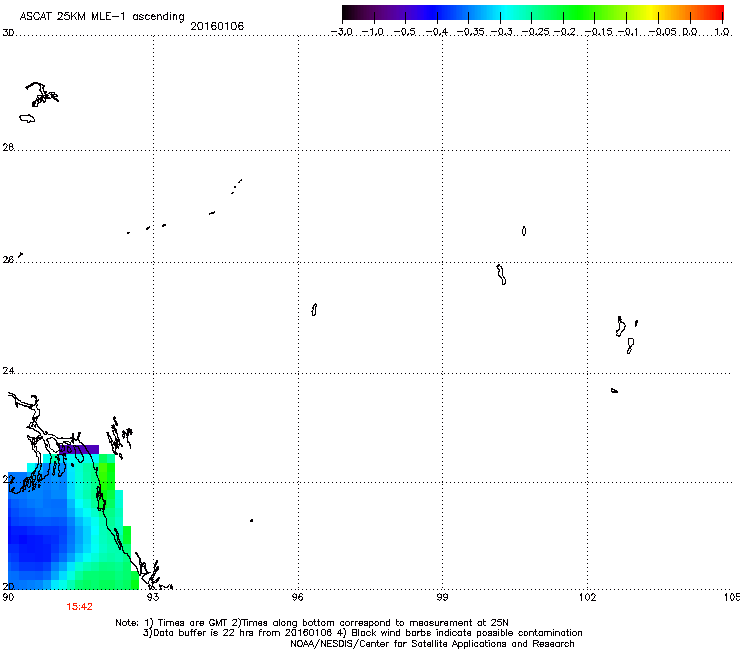Click the small lake outline near 96.3E 25N
This screenshot has width=740, height=650.
click(314, 310)
